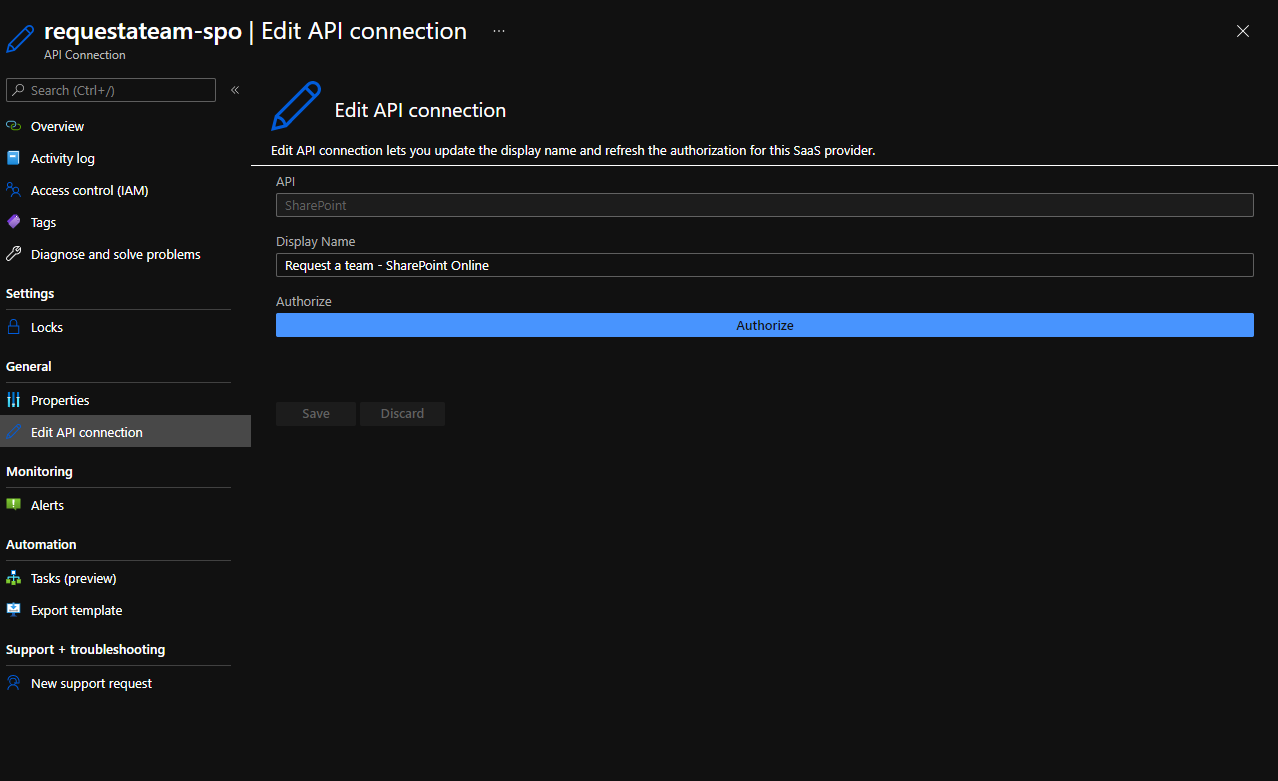This screenshot has width=1278, height=781.
Task: Click the Discard button
Action: coord(402,414)
